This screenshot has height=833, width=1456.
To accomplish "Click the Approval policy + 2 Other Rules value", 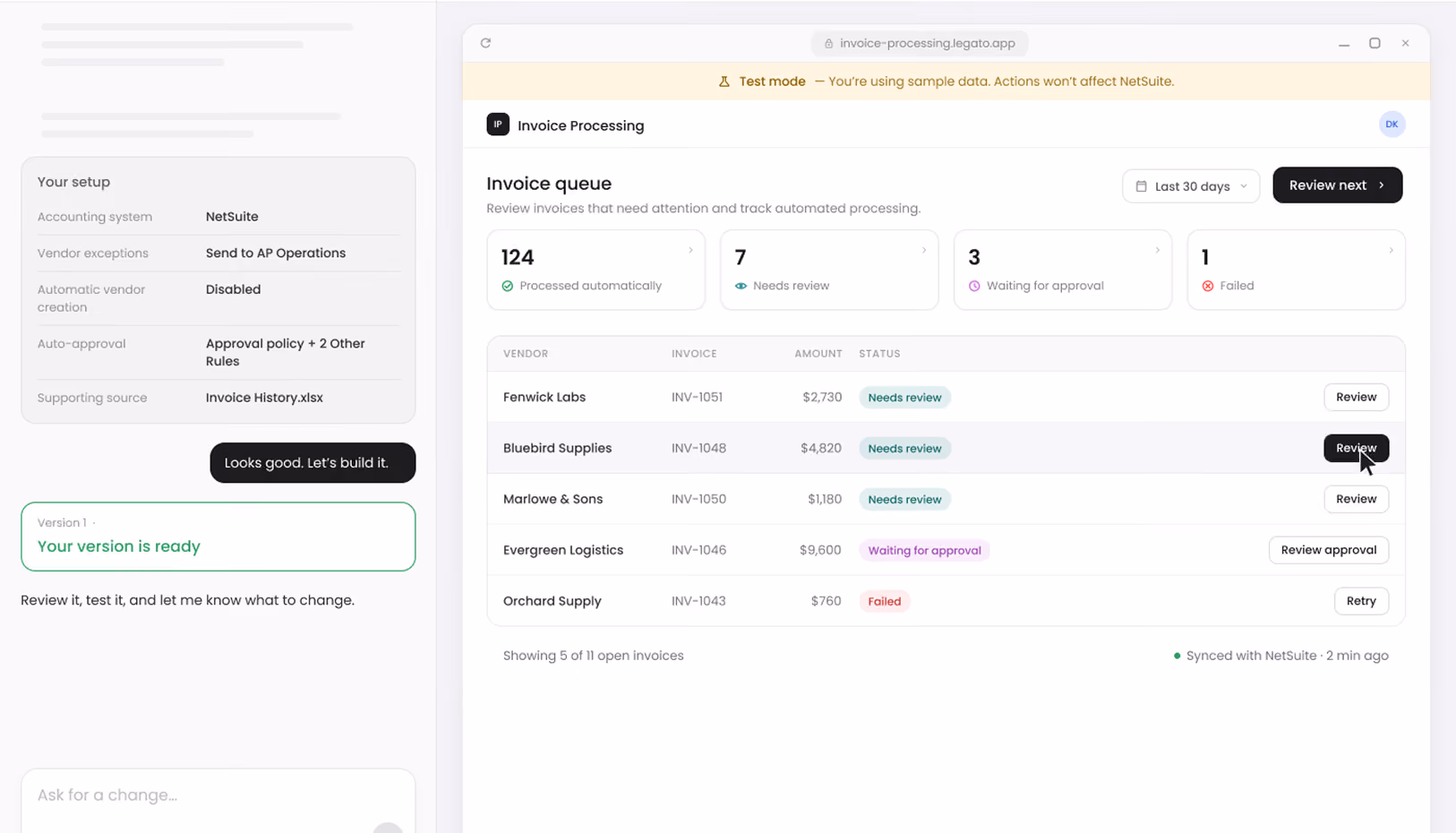I will tap(286, 352).
